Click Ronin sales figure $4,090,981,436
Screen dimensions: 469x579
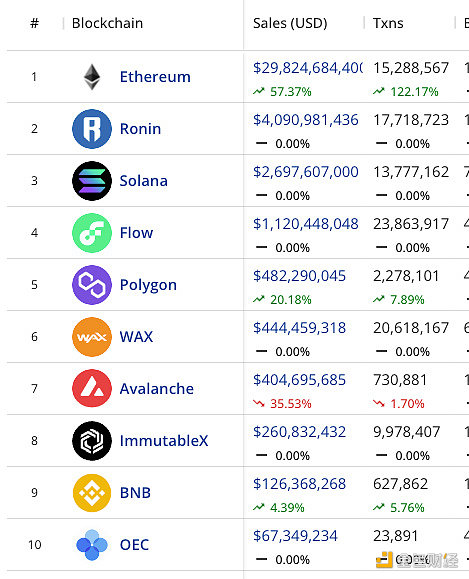click(x=306, y=120)
